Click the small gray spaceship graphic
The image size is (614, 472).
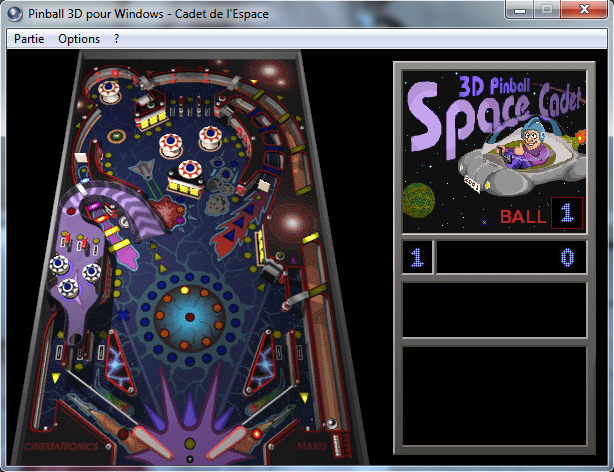click(143, 170)
